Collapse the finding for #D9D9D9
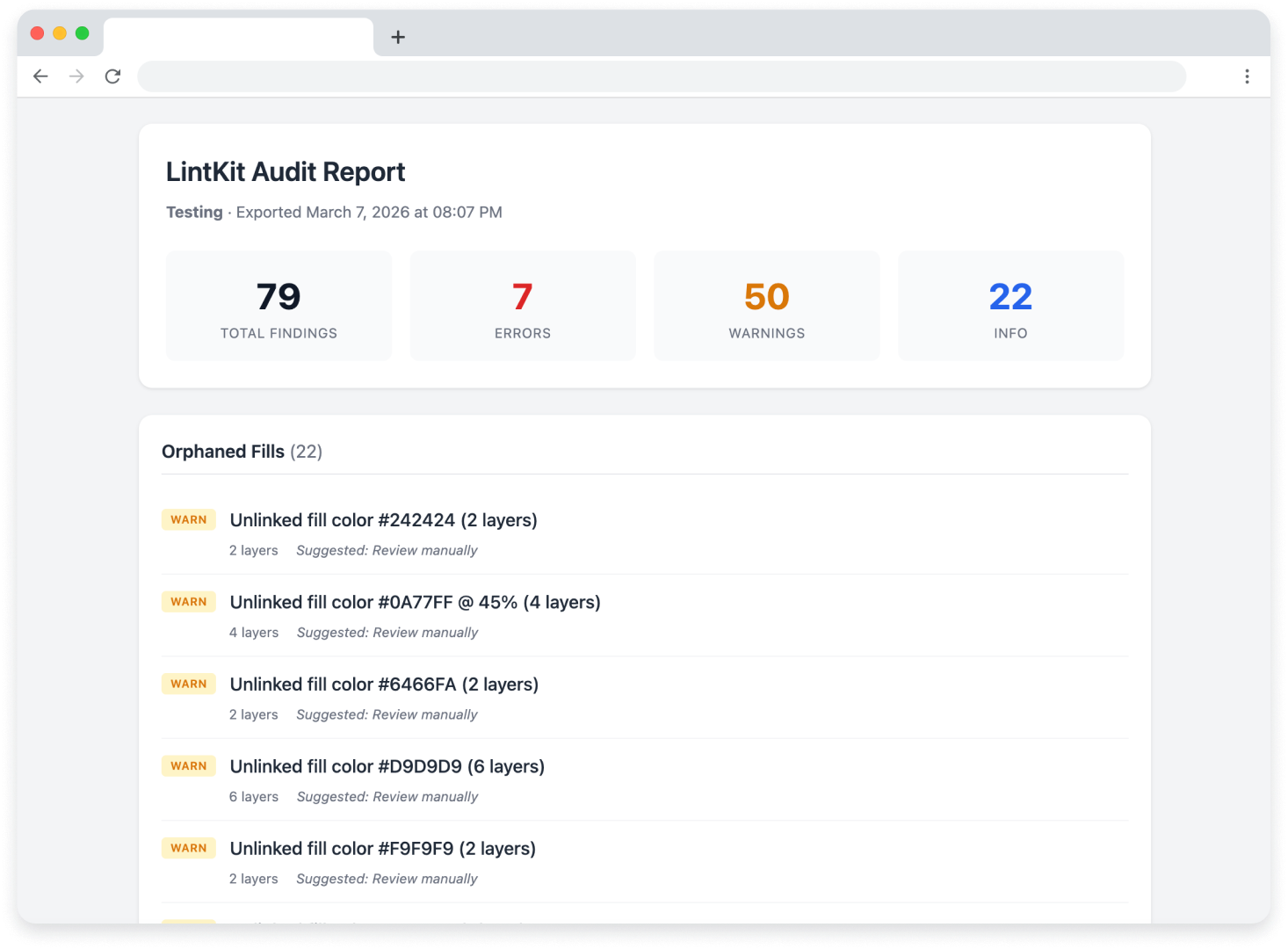 click(x=387, y=765)
